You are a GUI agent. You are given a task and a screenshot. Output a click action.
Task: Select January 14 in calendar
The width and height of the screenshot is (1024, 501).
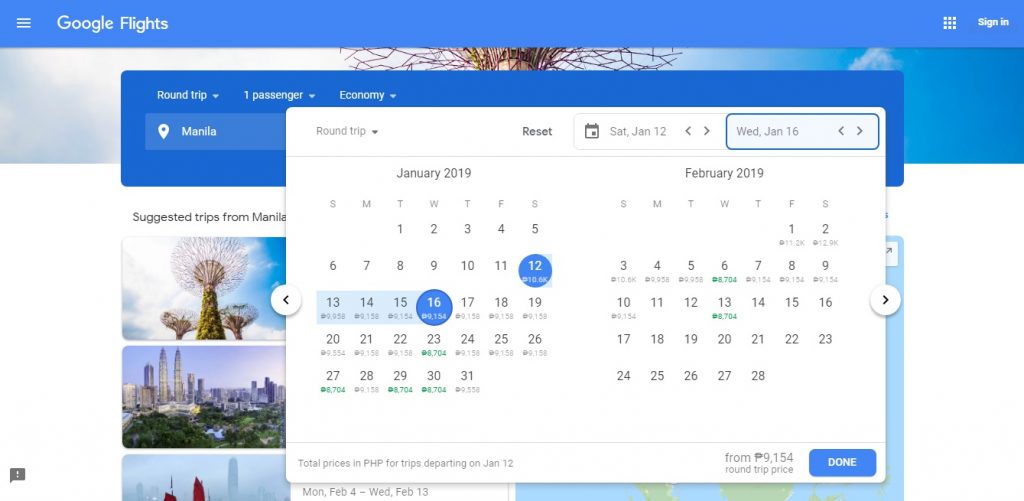[x=366, y=307]
